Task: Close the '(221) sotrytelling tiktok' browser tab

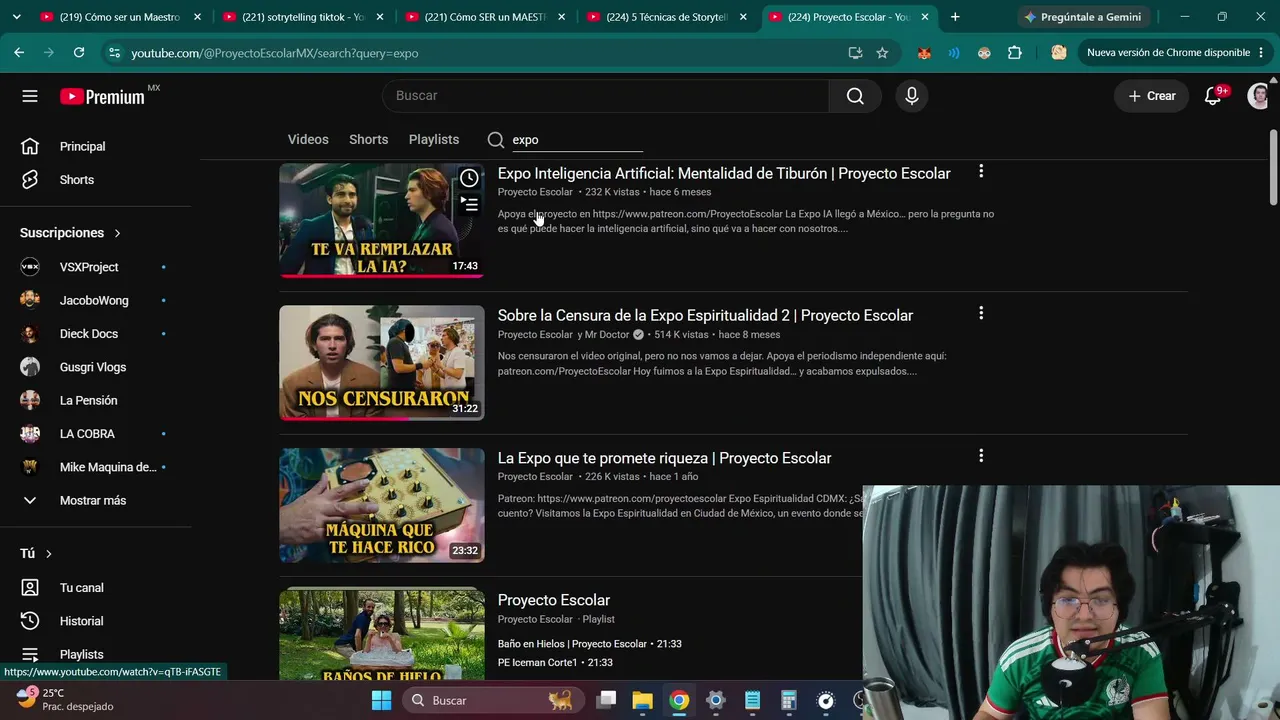Action: pyautogui.click(x=379, y=17)
